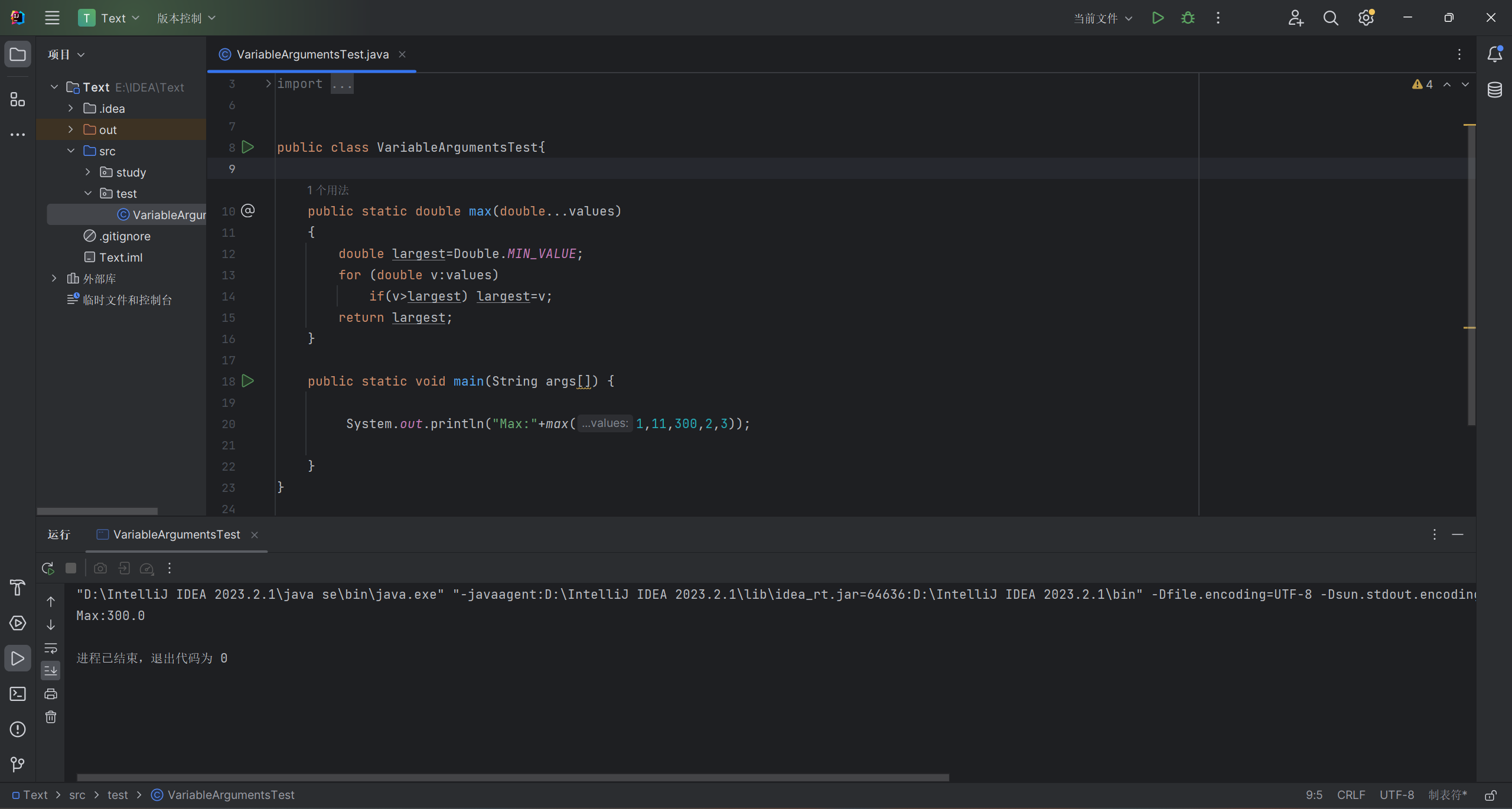This screenshot has width=1512, height=809.
Task: Toggle soft-wrap in run console
Action: (x=51, y=648)
